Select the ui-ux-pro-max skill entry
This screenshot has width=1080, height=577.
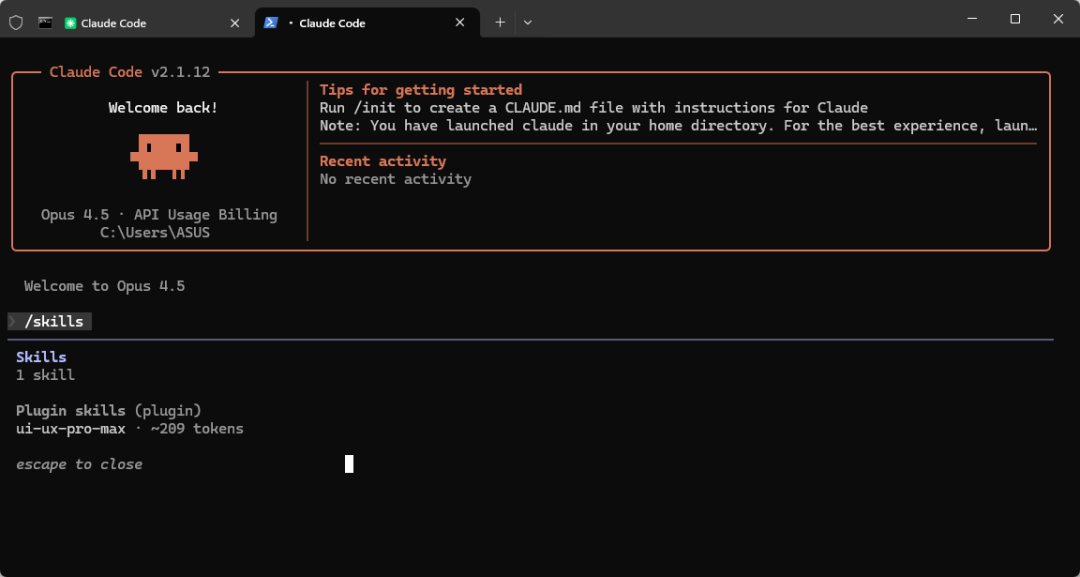pos(129,429)
